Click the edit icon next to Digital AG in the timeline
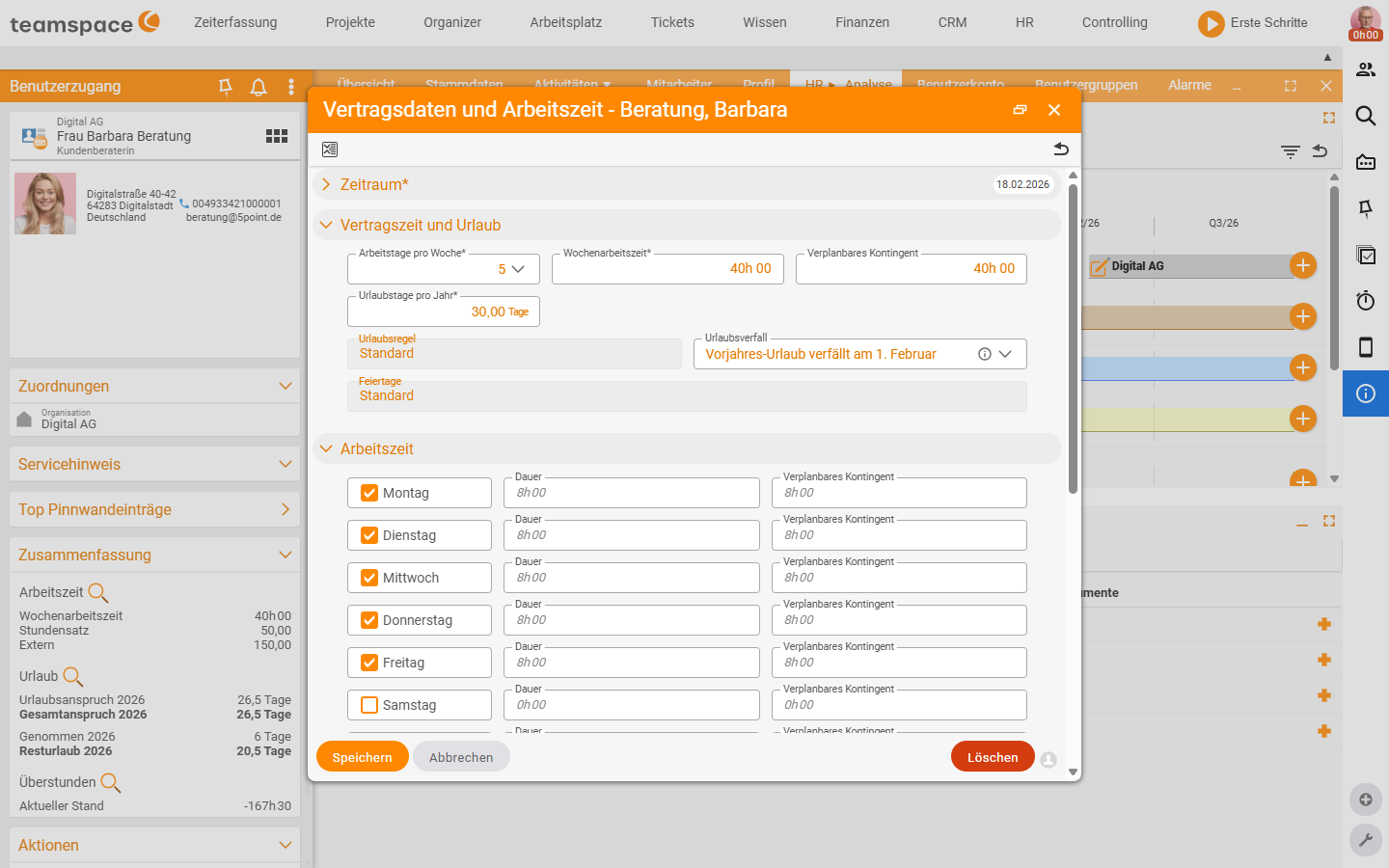The image size is (1389, 868). click(1100, 267)
